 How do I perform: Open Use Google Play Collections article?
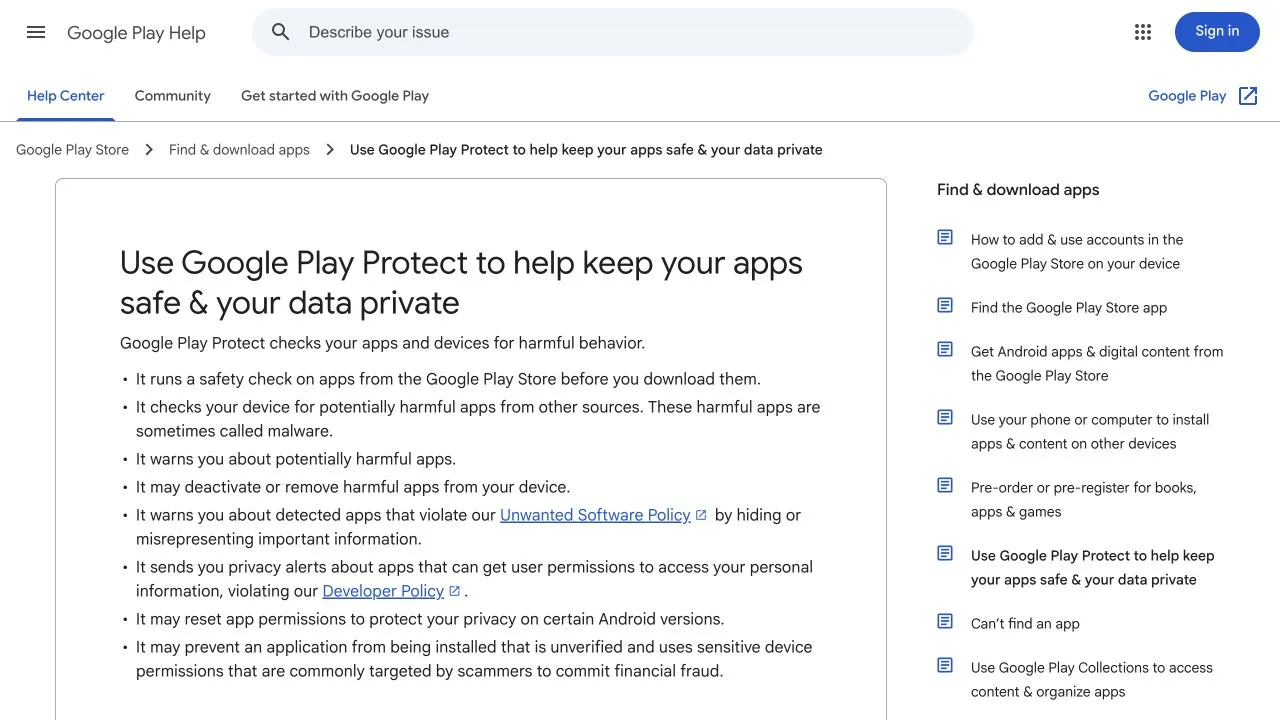click(1092, 680)
